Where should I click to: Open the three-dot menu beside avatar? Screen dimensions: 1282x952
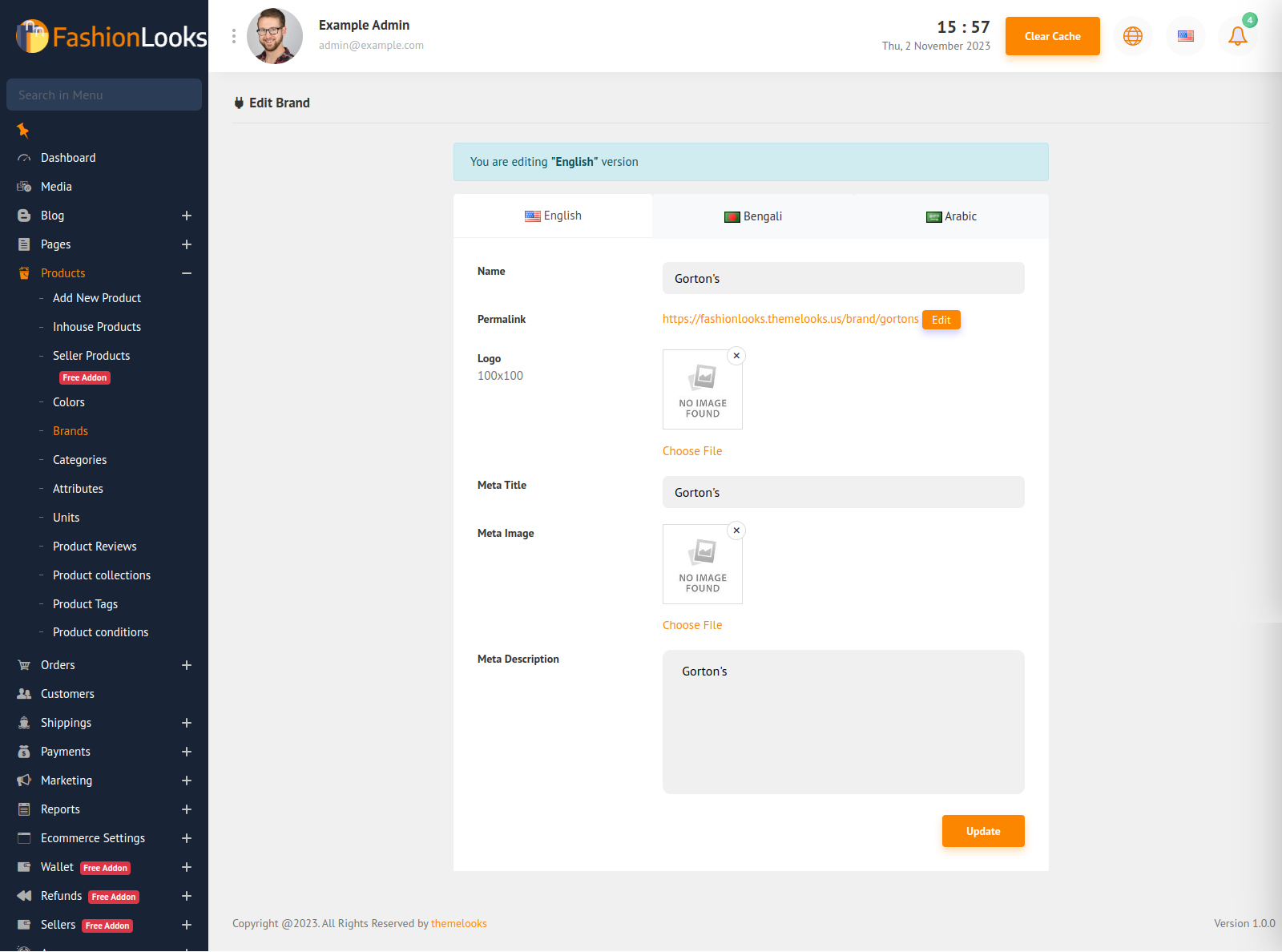click(x=234, y=36)
